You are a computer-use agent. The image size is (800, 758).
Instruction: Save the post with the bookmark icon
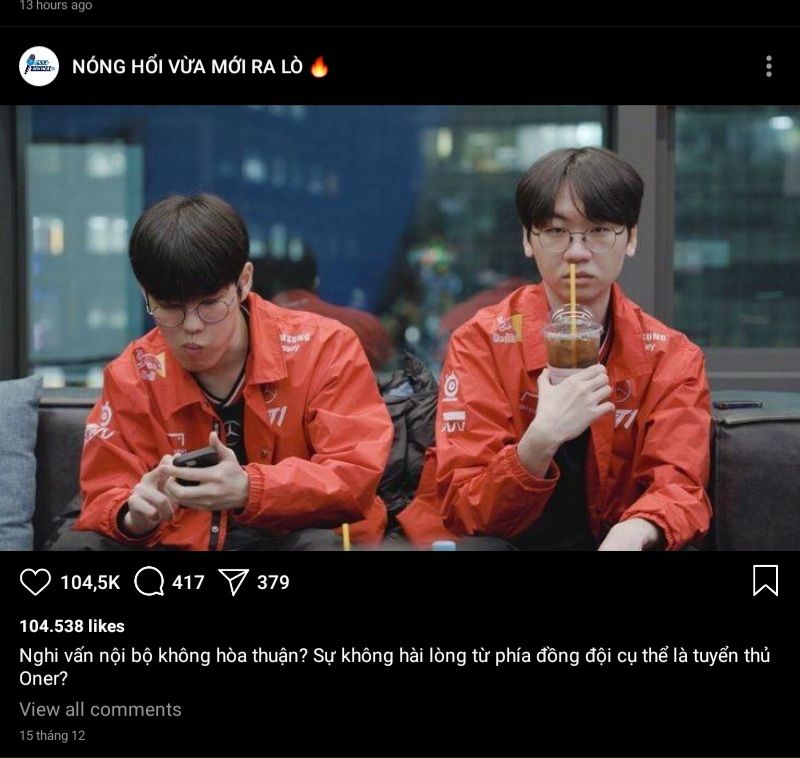(765, 580)
